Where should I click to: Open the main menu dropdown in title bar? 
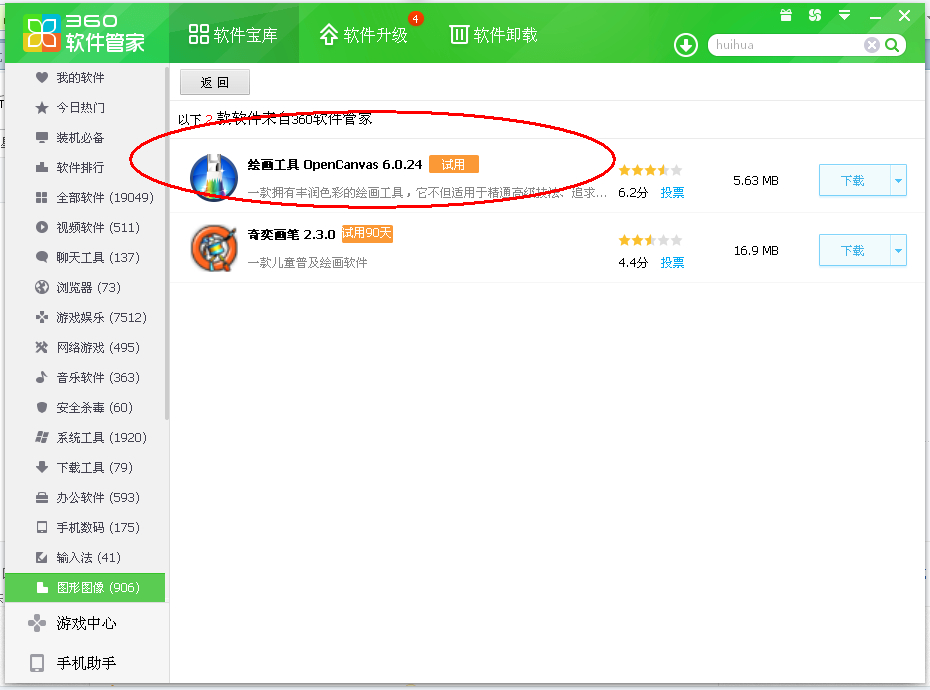coord(845,15)
